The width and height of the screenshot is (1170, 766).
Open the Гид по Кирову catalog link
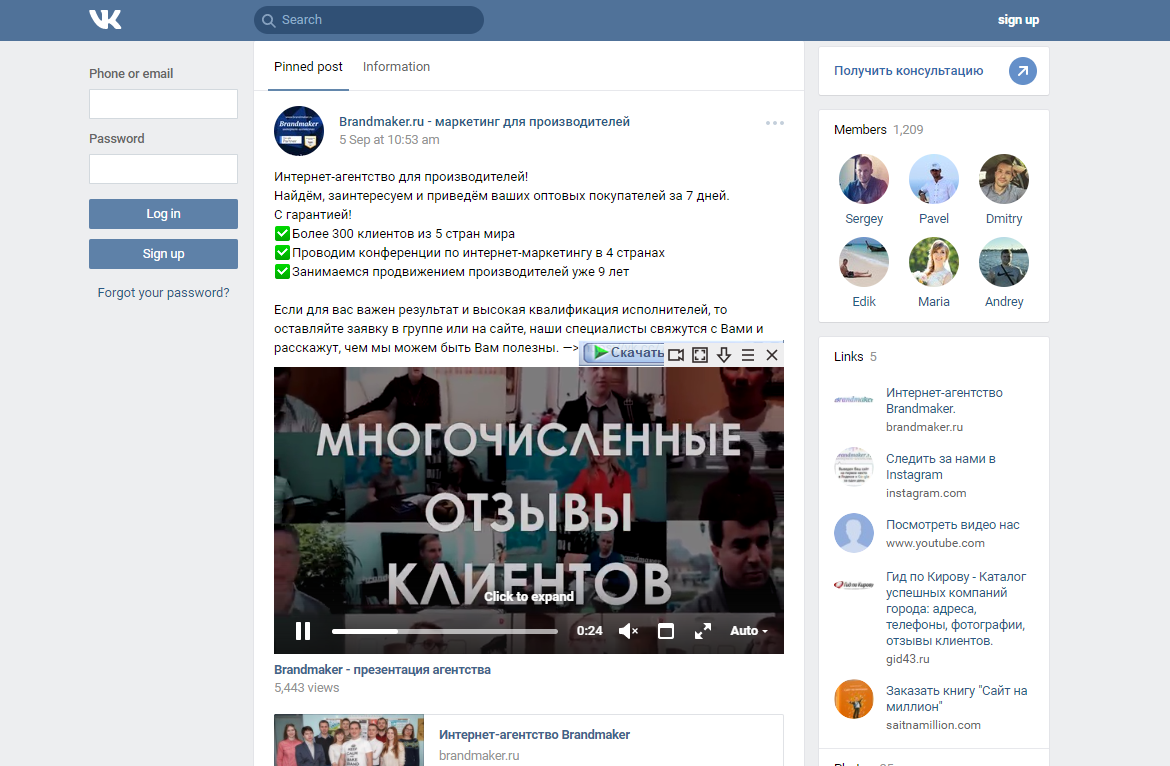tap(956, 609)
